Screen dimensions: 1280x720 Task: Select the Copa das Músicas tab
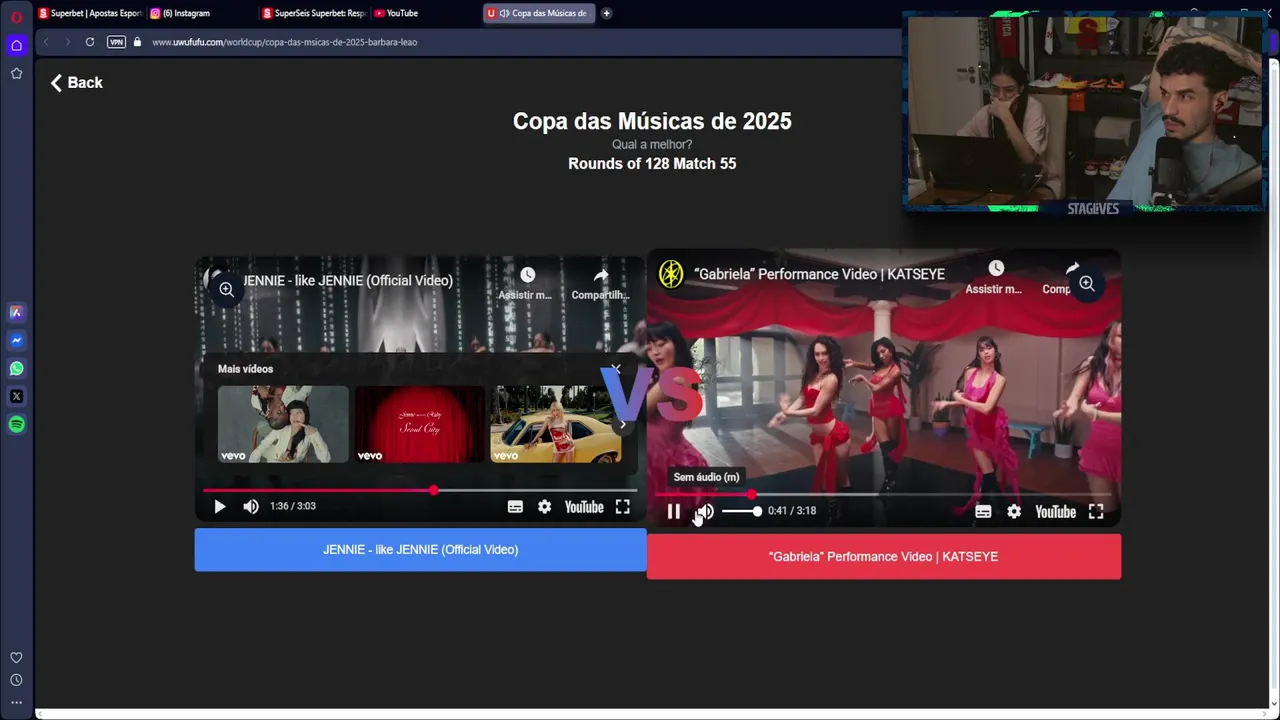coord(538,13)
